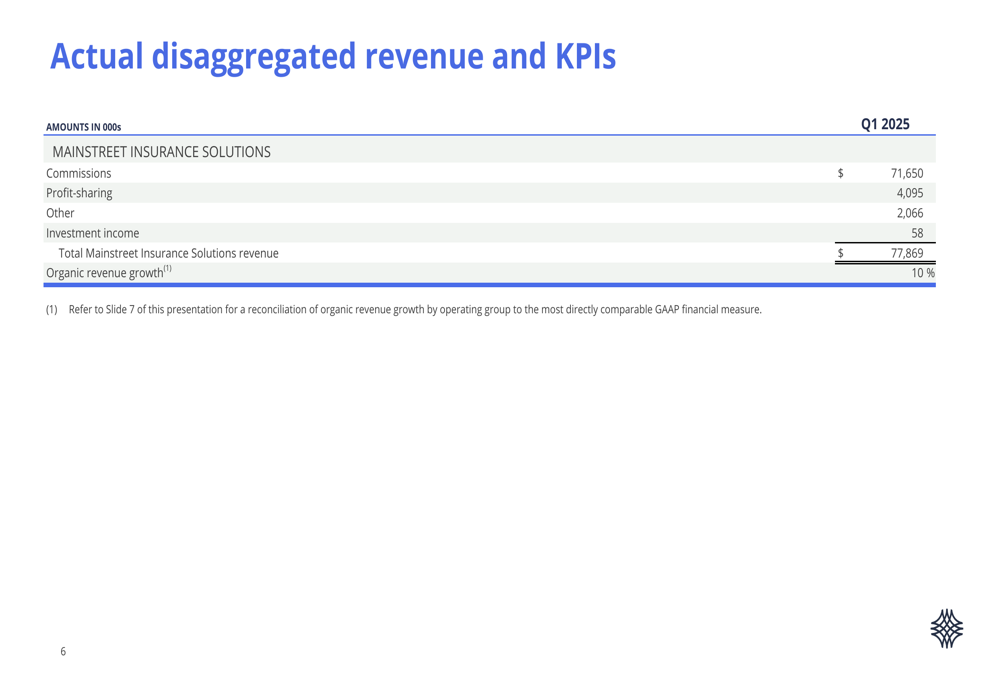Select the organic growth value 10 %
This screenshot has width=1000, height=685.
[x=923, y=273]
